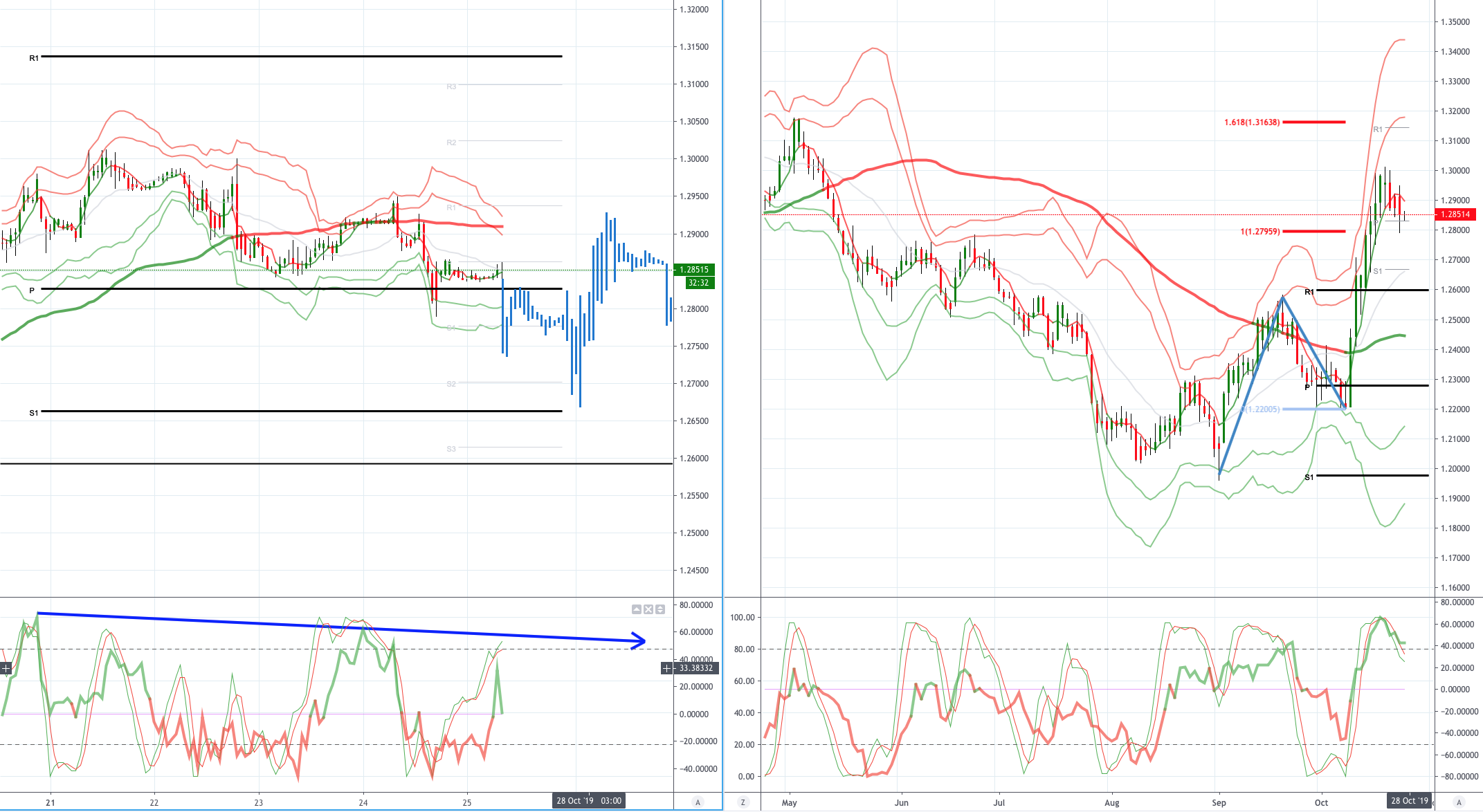Select the (1.22005) Fibonacci level label

pyautogui.click(x=1261, y=409)
